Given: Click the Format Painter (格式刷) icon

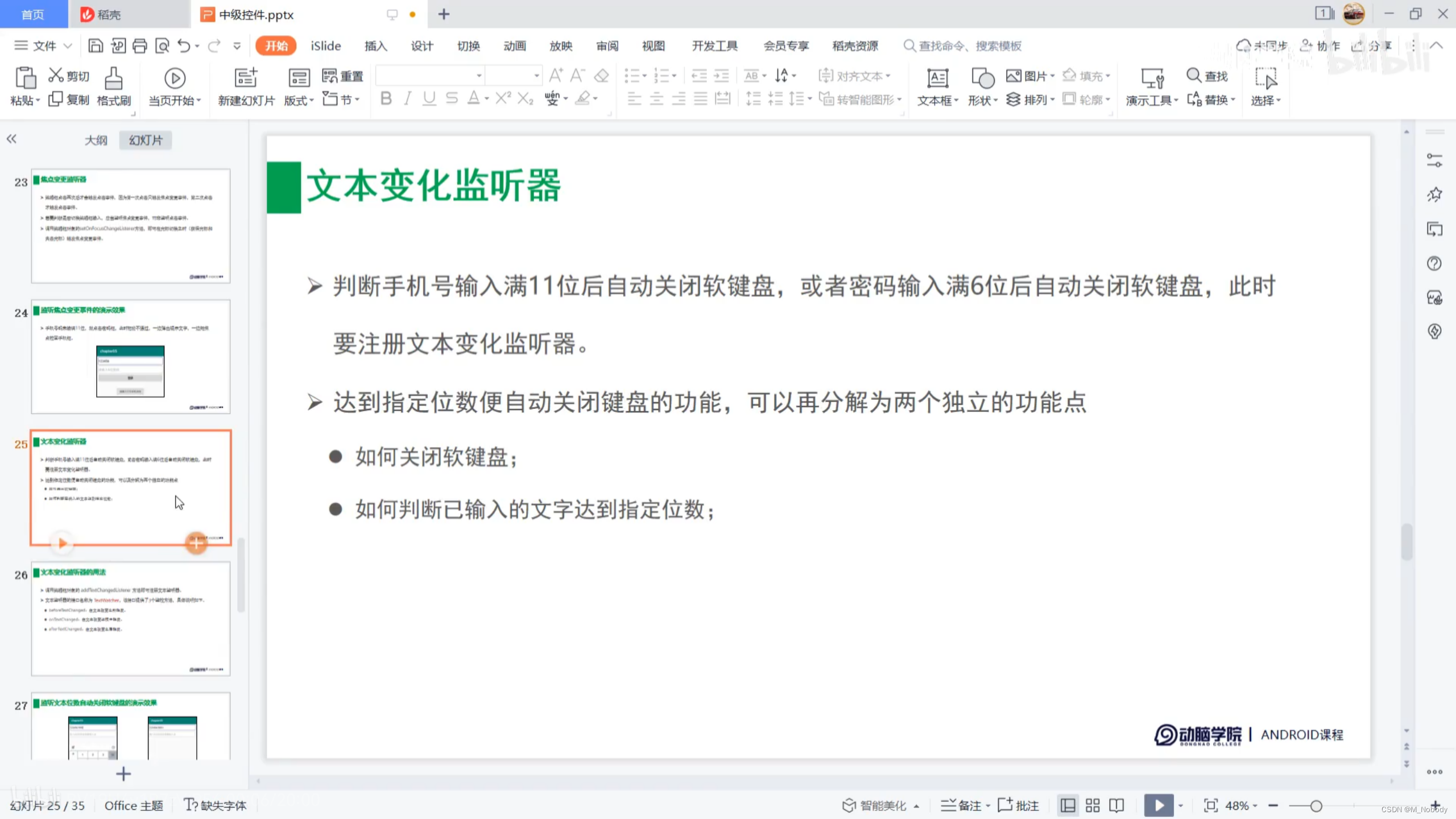Looking at the screenshot, I should [x=113, y=78].
